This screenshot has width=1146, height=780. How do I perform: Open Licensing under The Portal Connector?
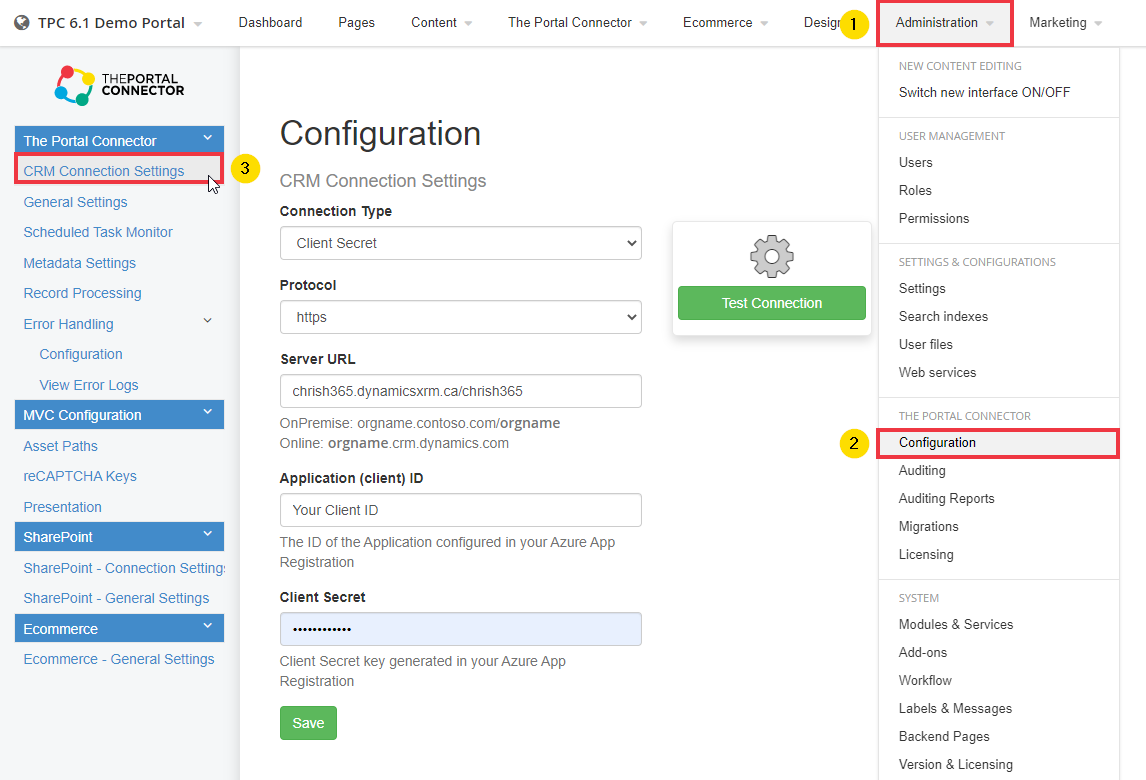926,554
